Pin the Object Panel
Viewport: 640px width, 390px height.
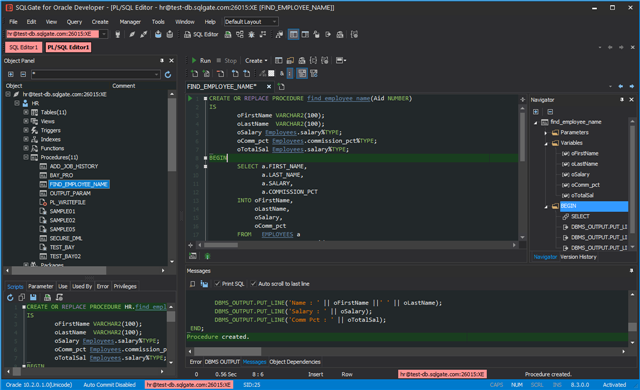[x=162, y=61]
